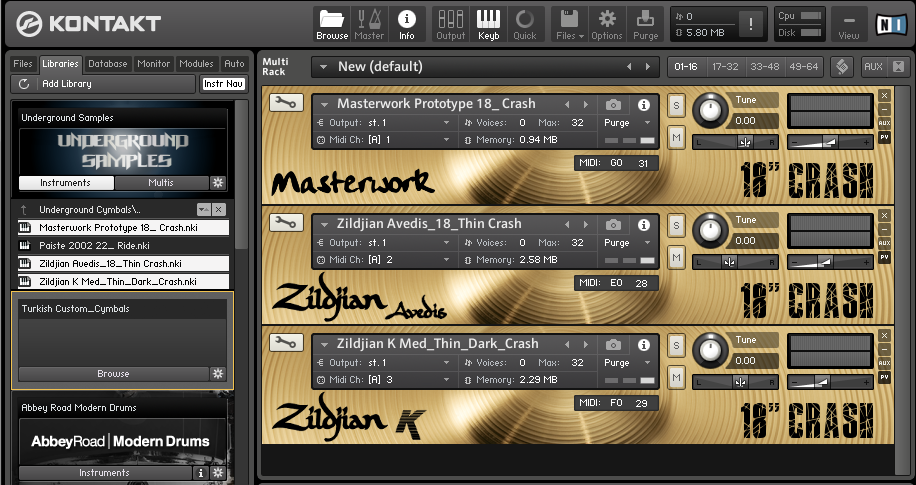The height and width of the screenshot is (485, 916).
Task: Open Midi Ch dropdown for Zildjian Avedis
Action: coord(446,259)
